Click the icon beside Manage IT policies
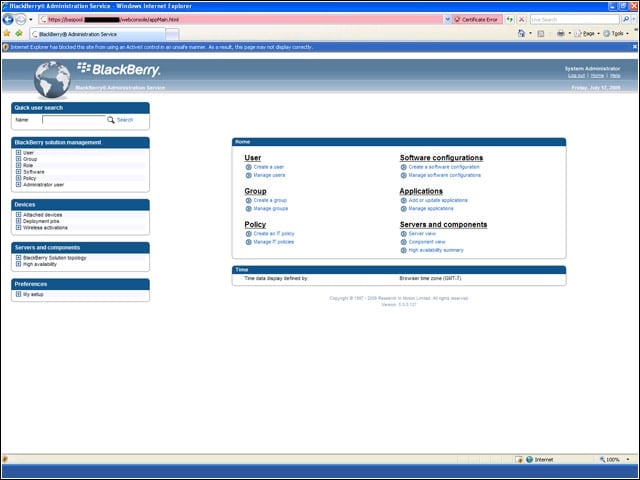 coord(249,242)
